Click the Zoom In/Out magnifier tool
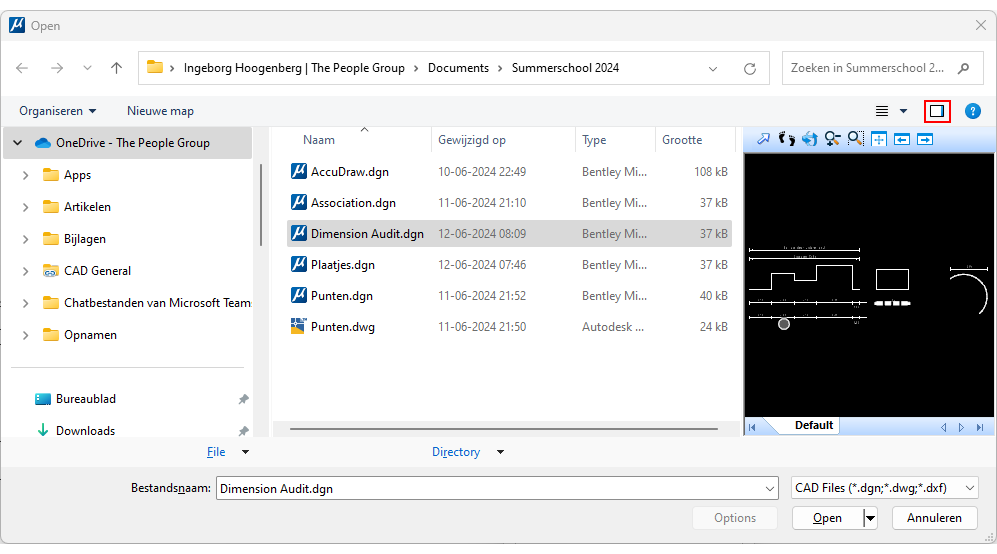The width and height of the screenshot is (997, 554). pyautogui.click(x=832, y=139)
